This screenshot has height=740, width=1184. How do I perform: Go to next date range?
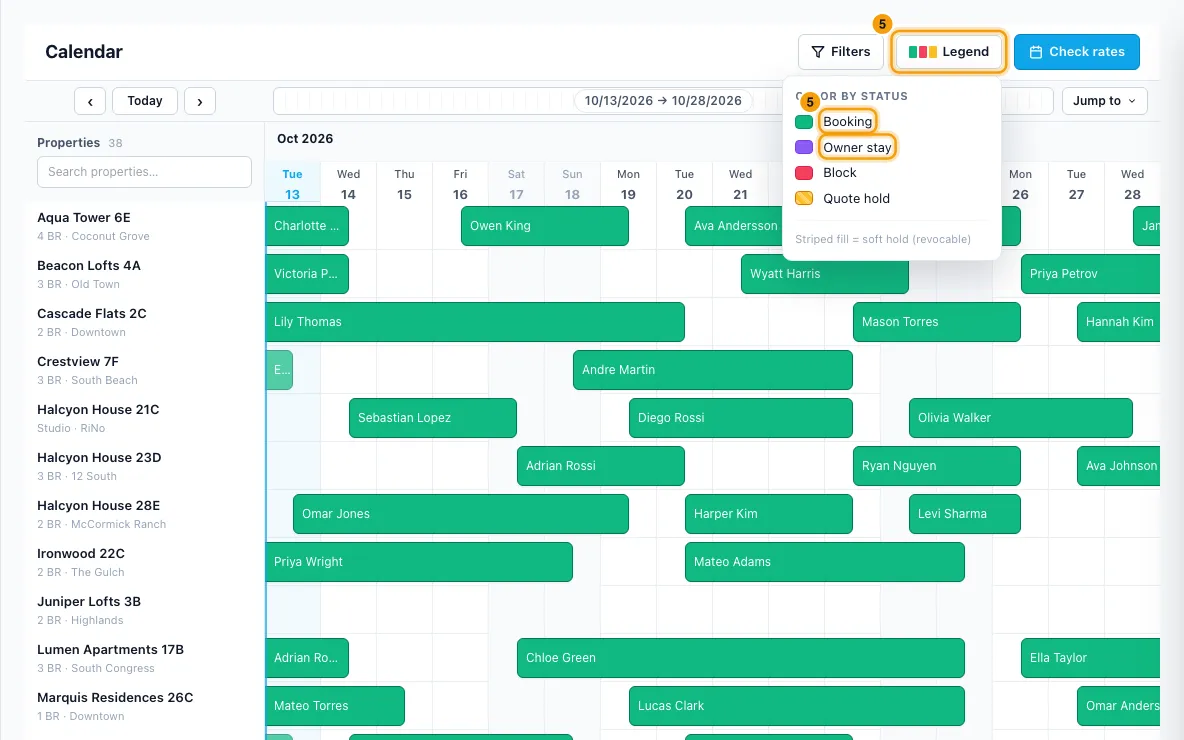[200, 100]
